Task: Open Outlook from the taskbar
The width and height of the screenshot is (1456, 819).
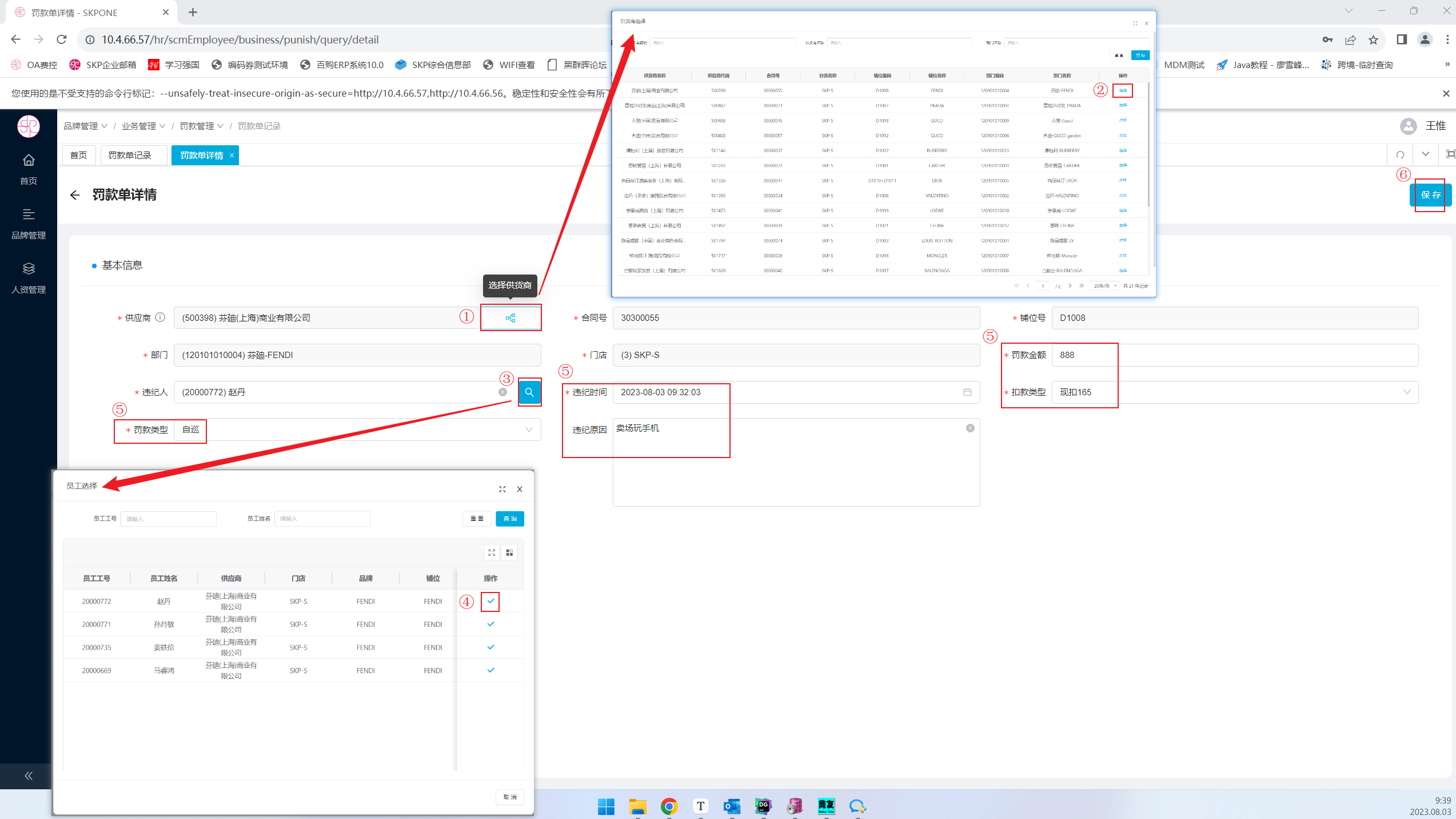Action: tap(732, 806)
